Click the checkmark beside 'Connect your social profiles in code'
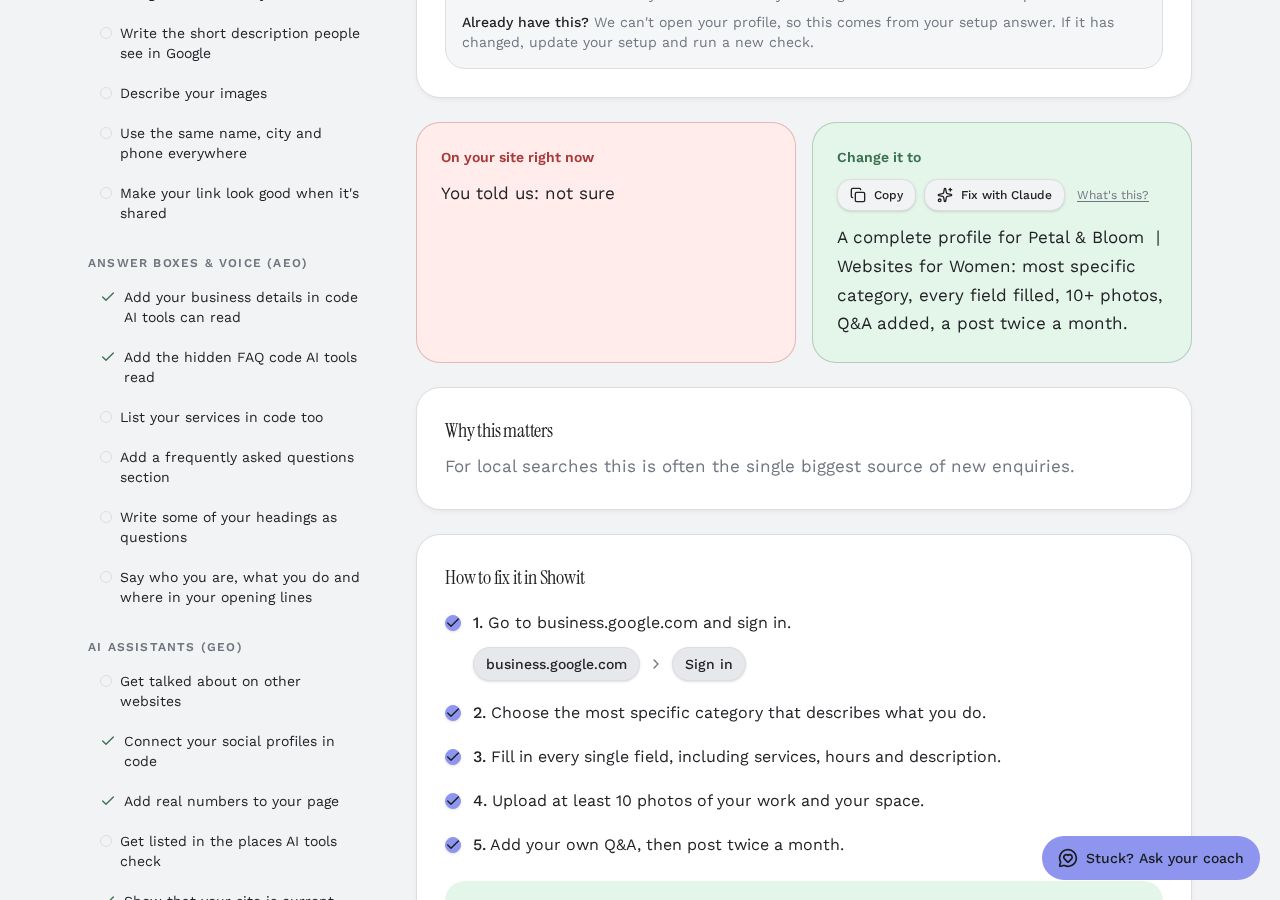1280x900 pixels. pos(107,741)
